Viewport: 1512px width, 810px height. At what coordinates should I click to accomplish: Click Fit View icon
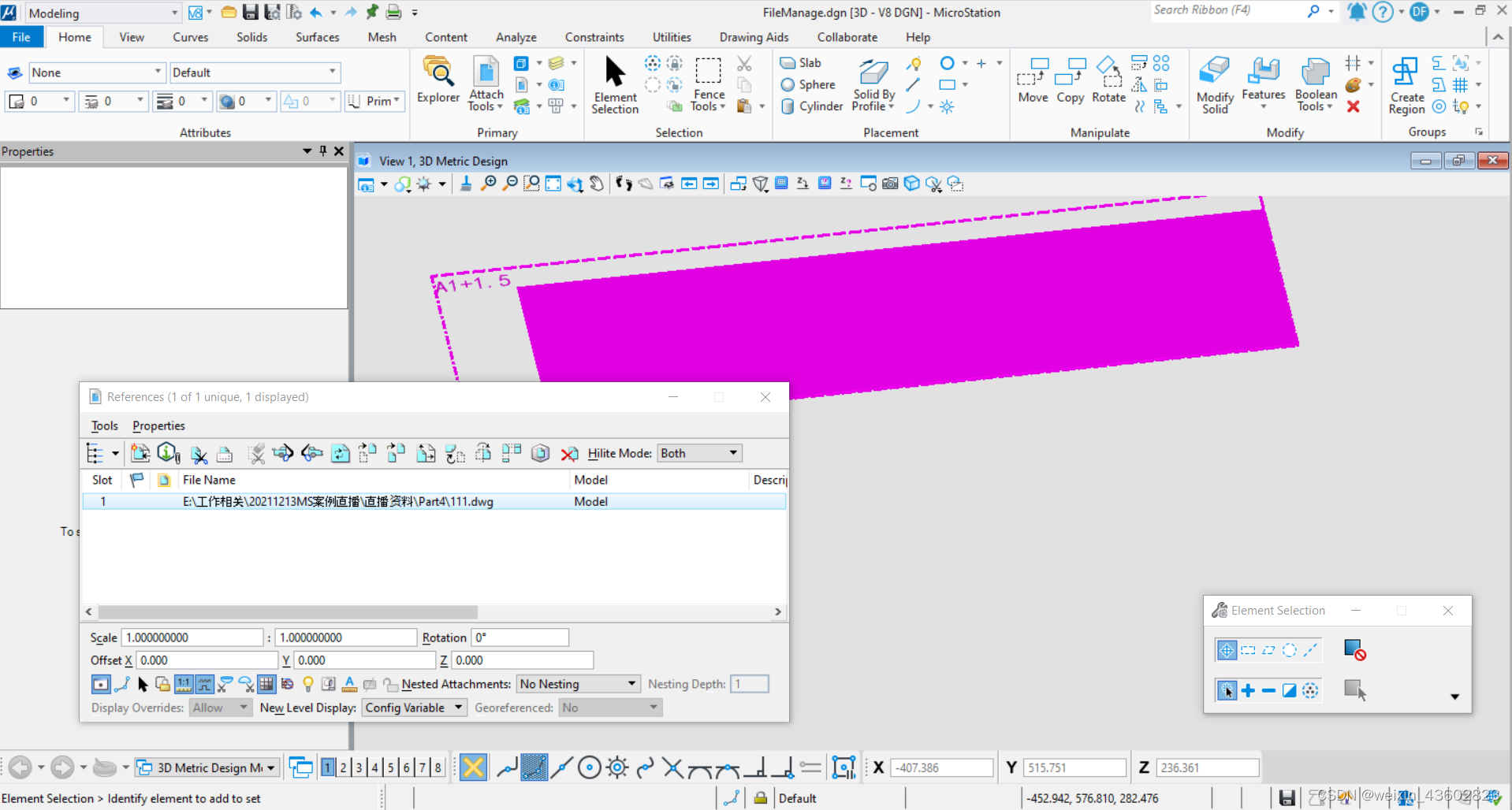(x=553, y=184)
